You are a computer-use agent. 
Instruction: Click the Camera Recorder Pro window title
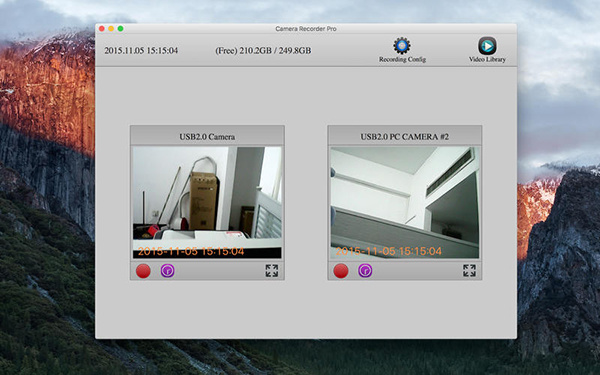(x=306, y=29)
